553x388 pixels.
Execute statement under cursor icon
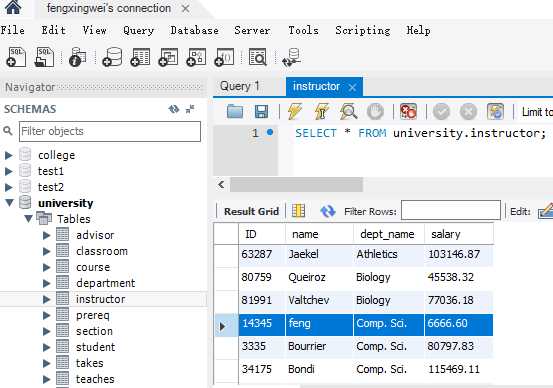322,111
